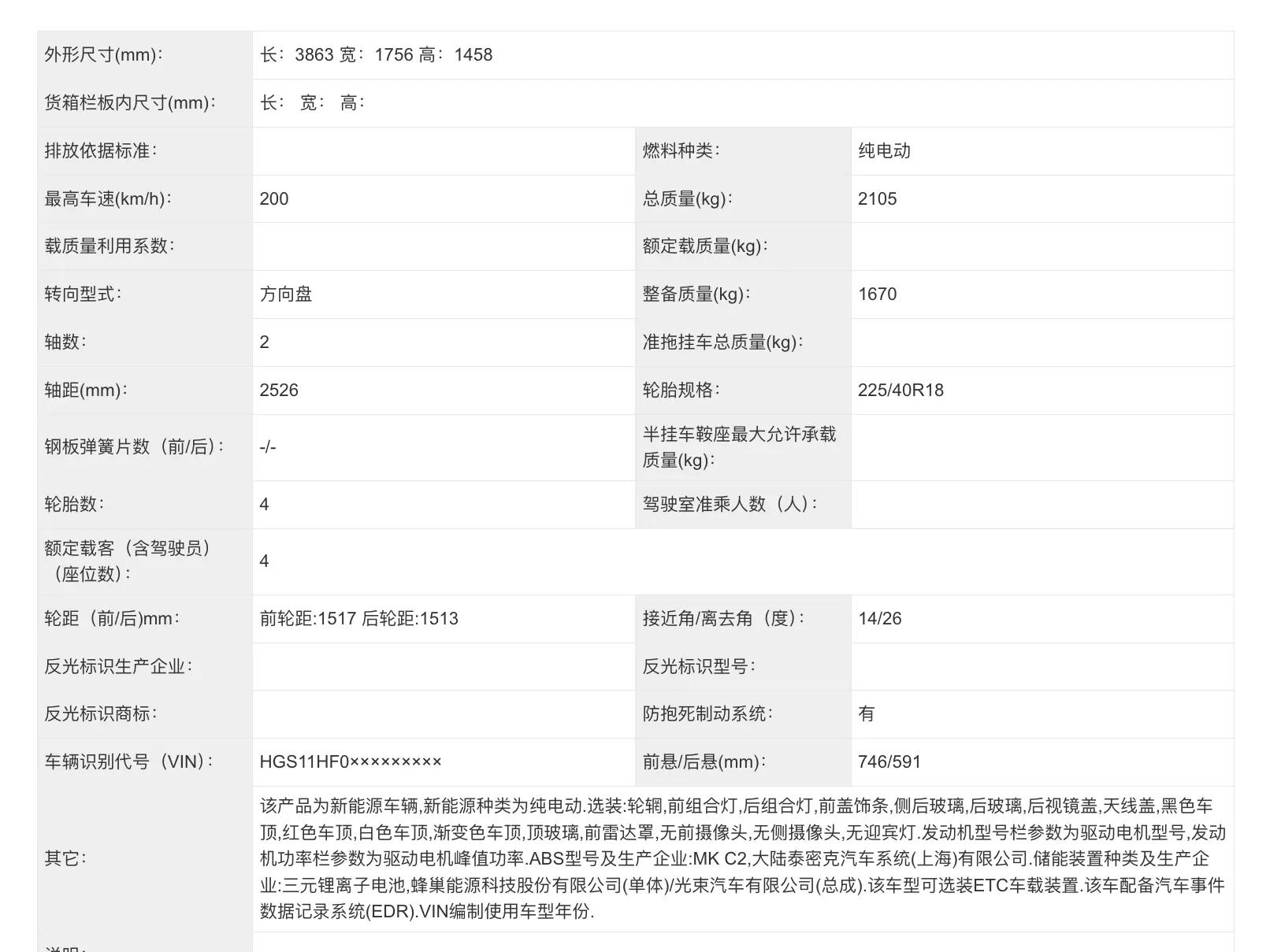Click the 反光标识型号 label
Viewport: 1270px width, 952px height.
click(699, 667)
